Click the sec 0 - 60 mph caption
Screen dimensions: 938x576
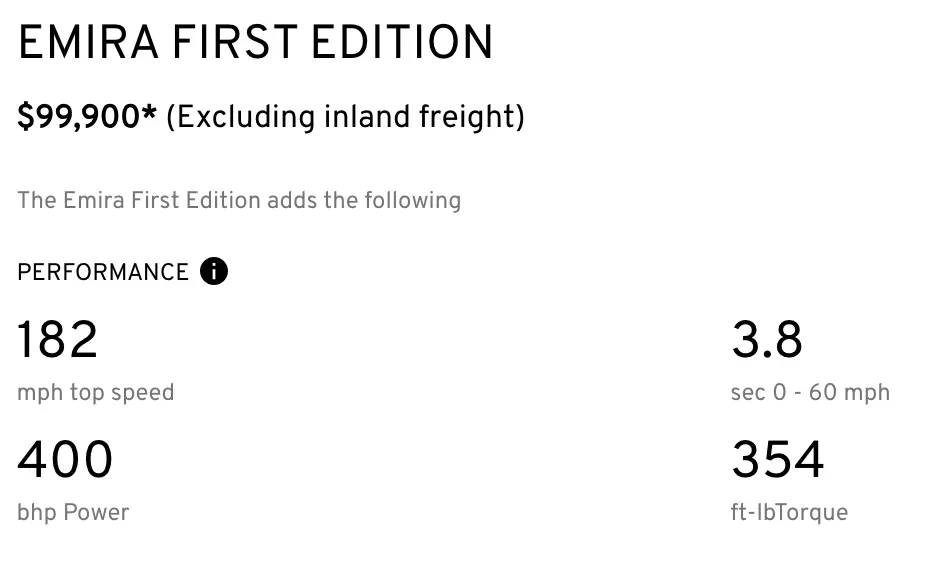(810, 392)
